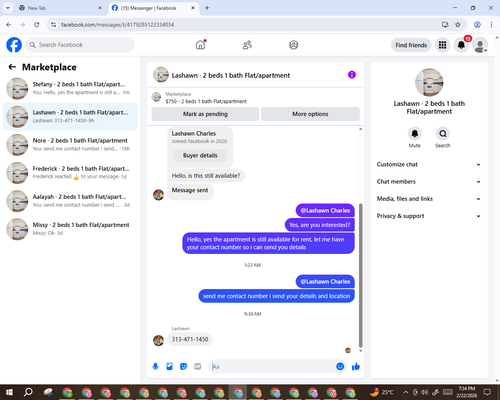Expand Chat members section
This screenshot has width=500, height=400.
click(429, 182)
